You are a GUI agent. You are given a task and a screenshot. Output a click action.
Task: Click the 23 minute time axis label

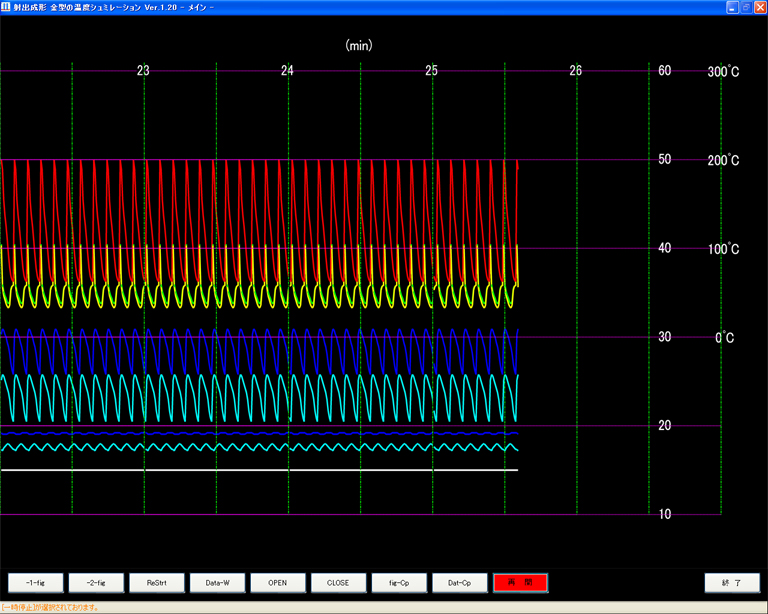coord(143,71)
